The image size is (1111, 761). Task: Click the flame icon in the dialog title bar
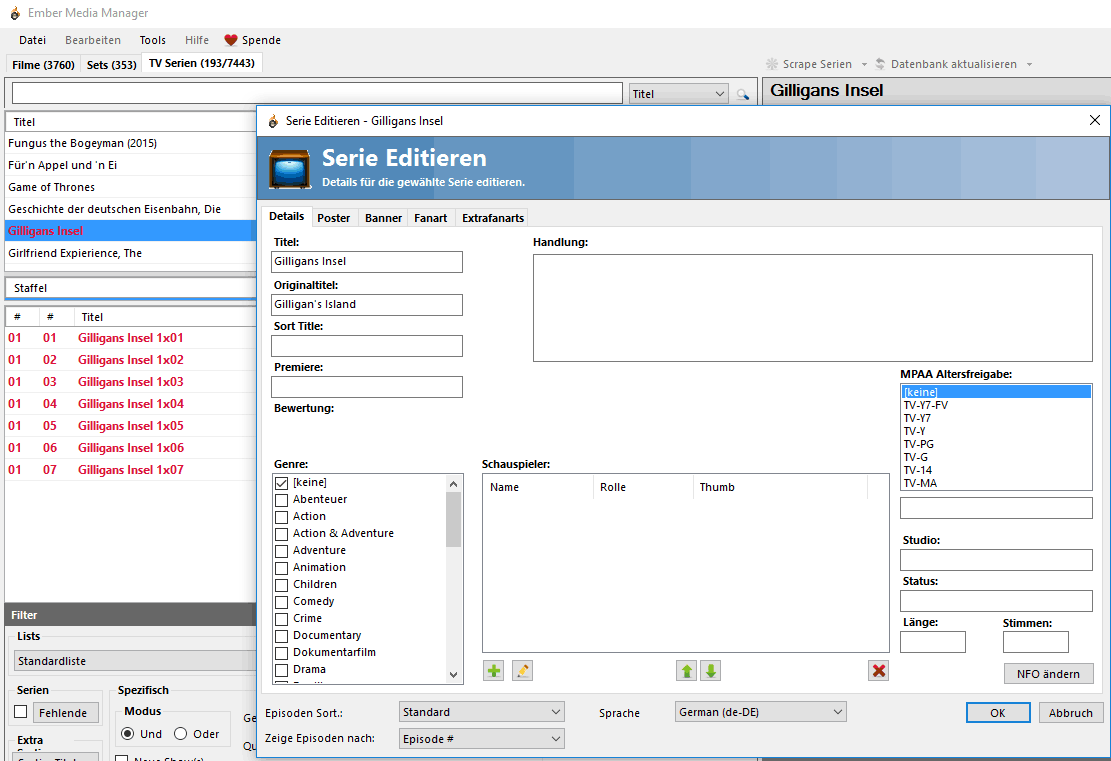point(273,121)
